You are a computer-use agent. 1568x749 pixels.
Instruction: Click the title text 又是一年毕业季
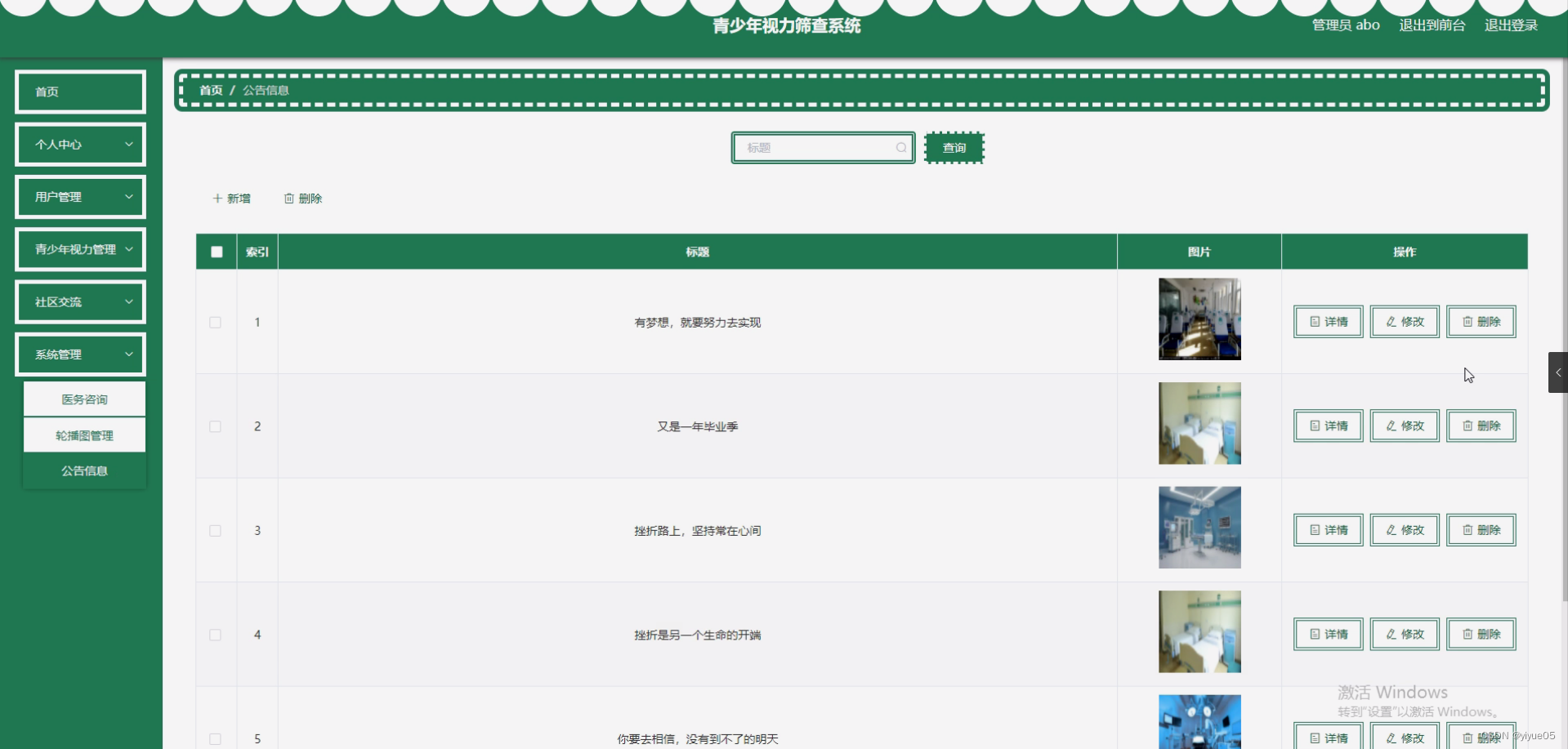(698, 426)
